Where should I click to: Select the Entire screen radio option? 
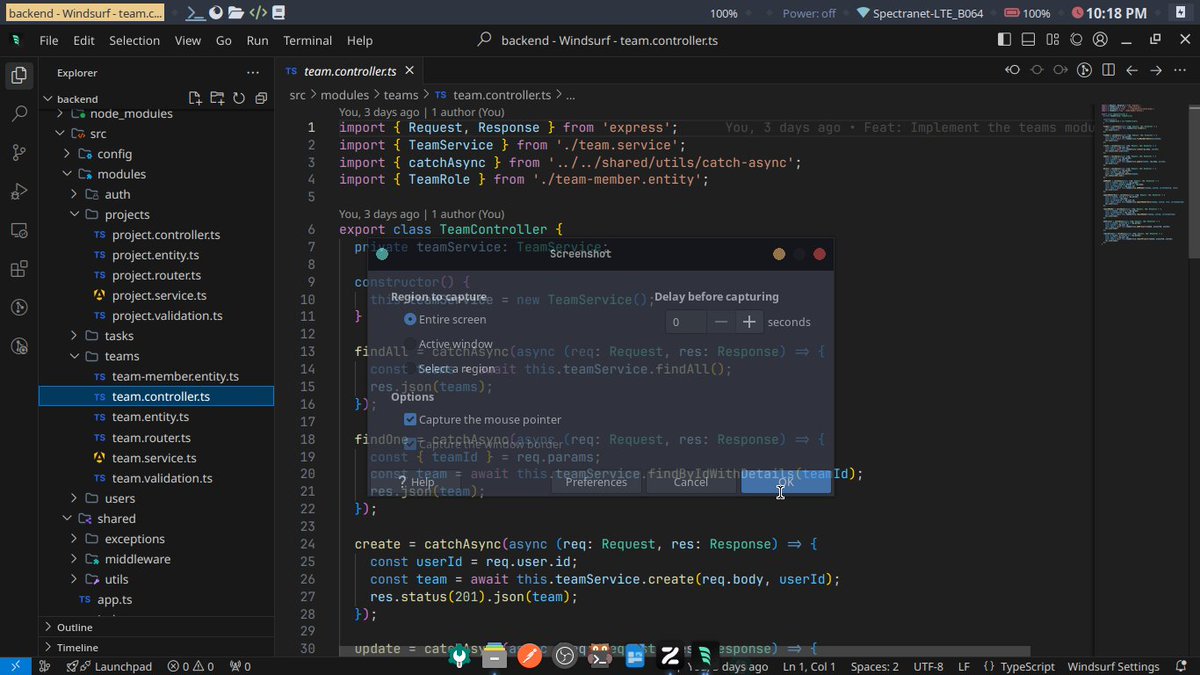445,319
